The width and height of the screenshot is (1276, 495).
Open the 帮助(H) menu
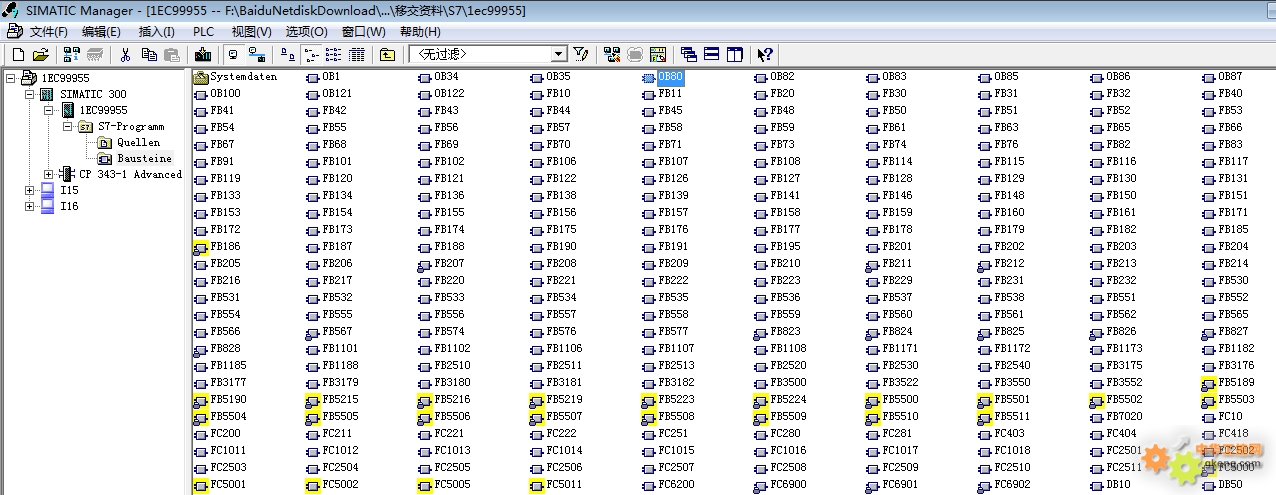click(420, 32)
